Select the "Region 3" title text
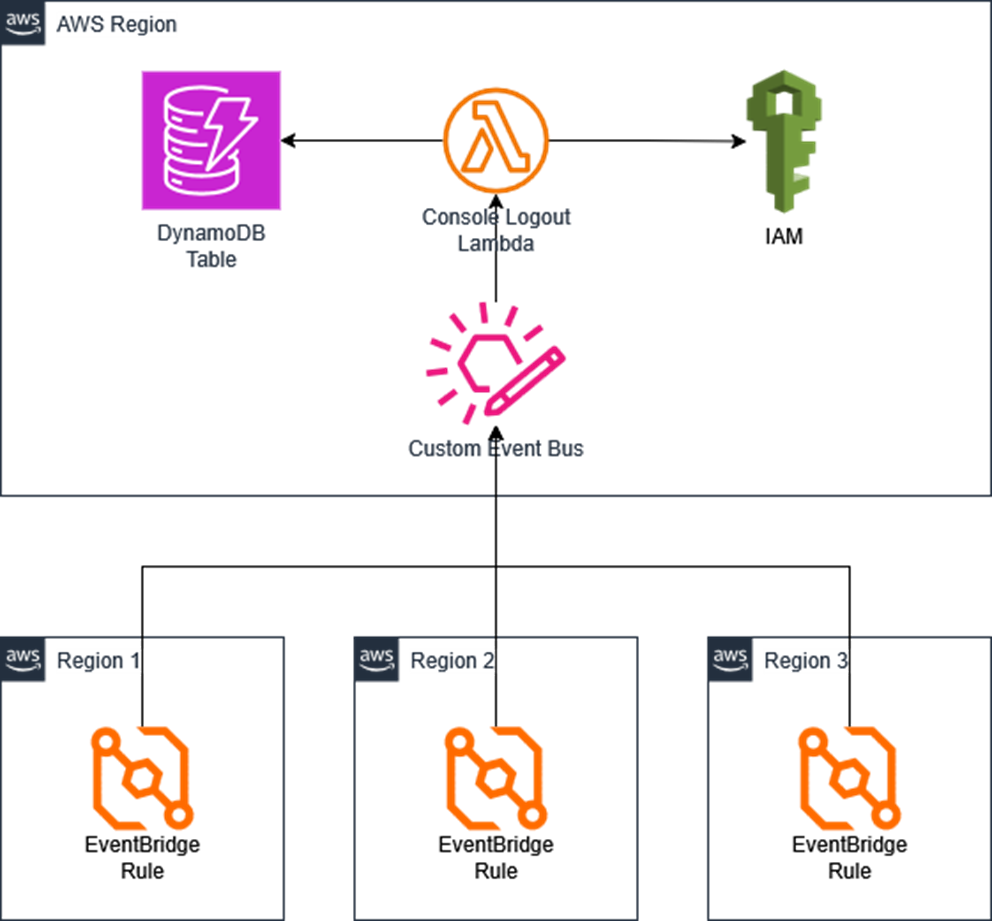992x921 pixels. click(x=805, y=660)
